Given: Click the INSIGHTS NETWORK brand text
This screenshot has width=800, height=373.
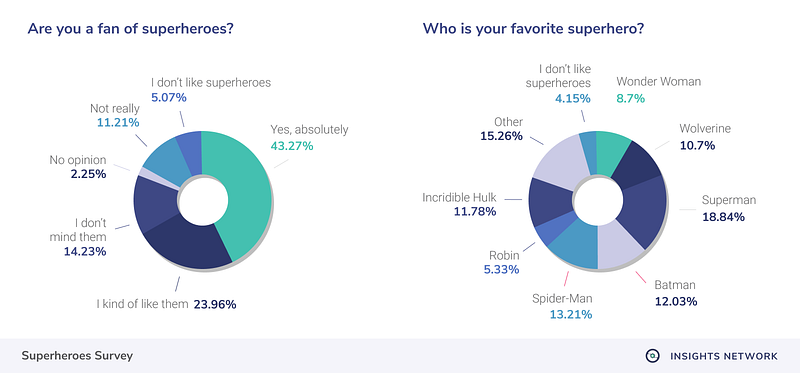Looking at the screenshot, I should coord(724,356).
